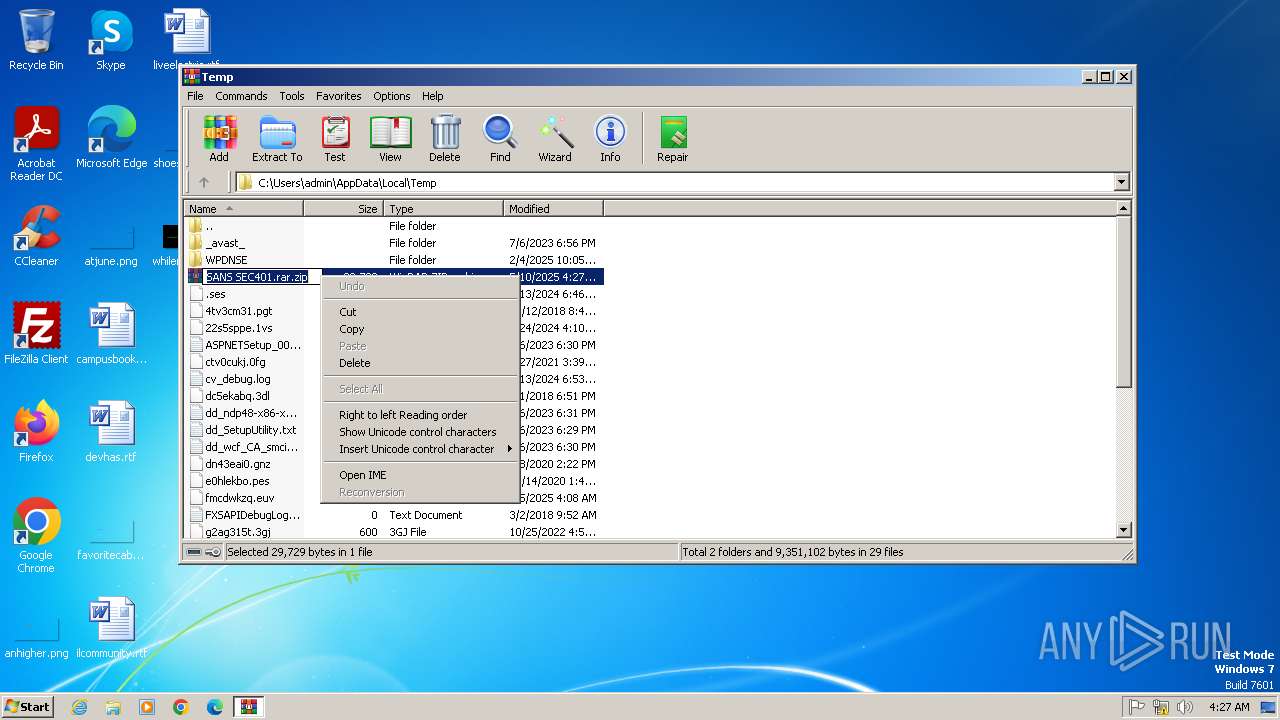Select the WPDNSE folder
This screenshot has height=720, width=1280.
(226, 260)
